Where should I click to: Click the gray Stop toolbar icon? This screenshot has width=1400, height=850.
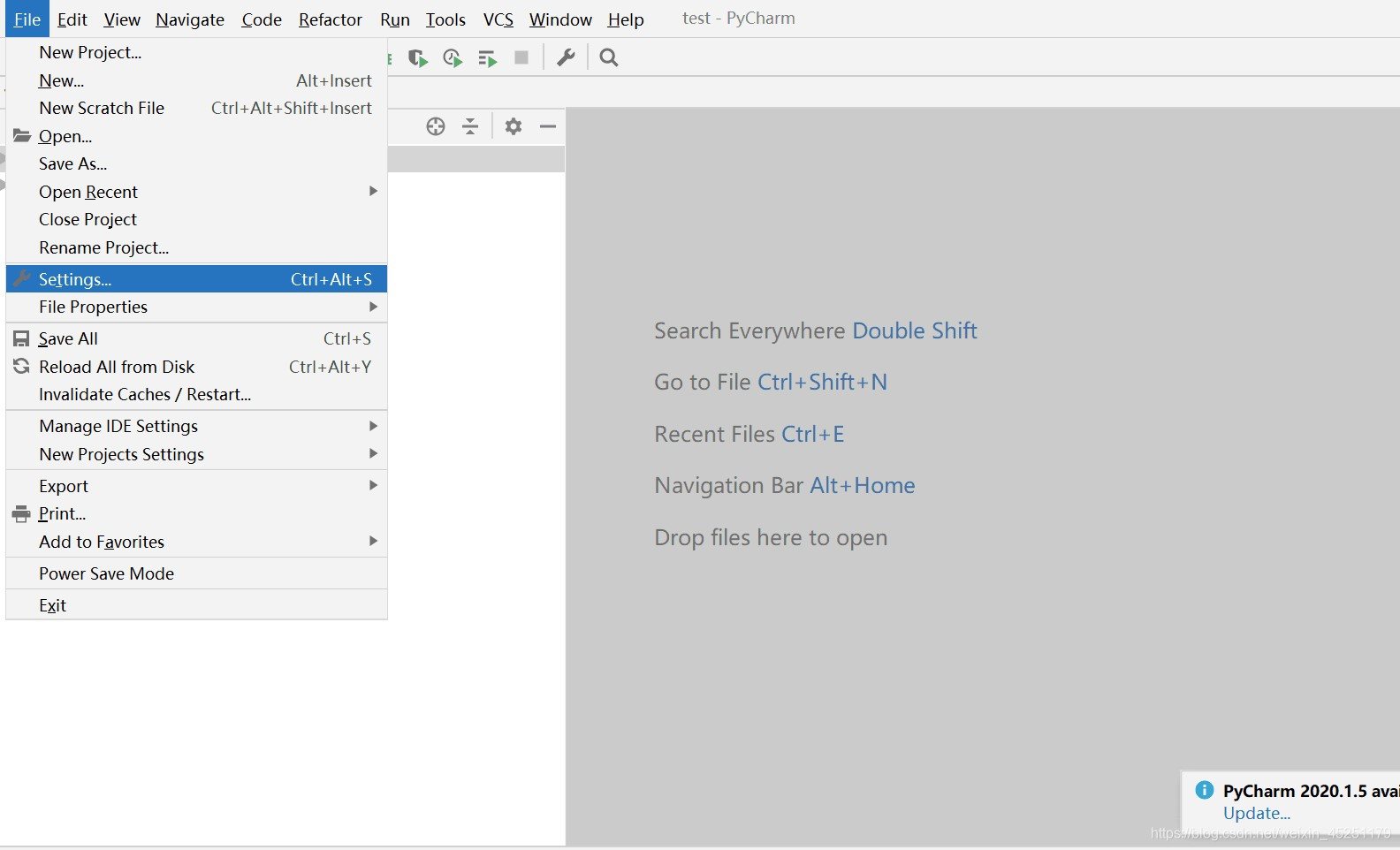tap(521, 57)
